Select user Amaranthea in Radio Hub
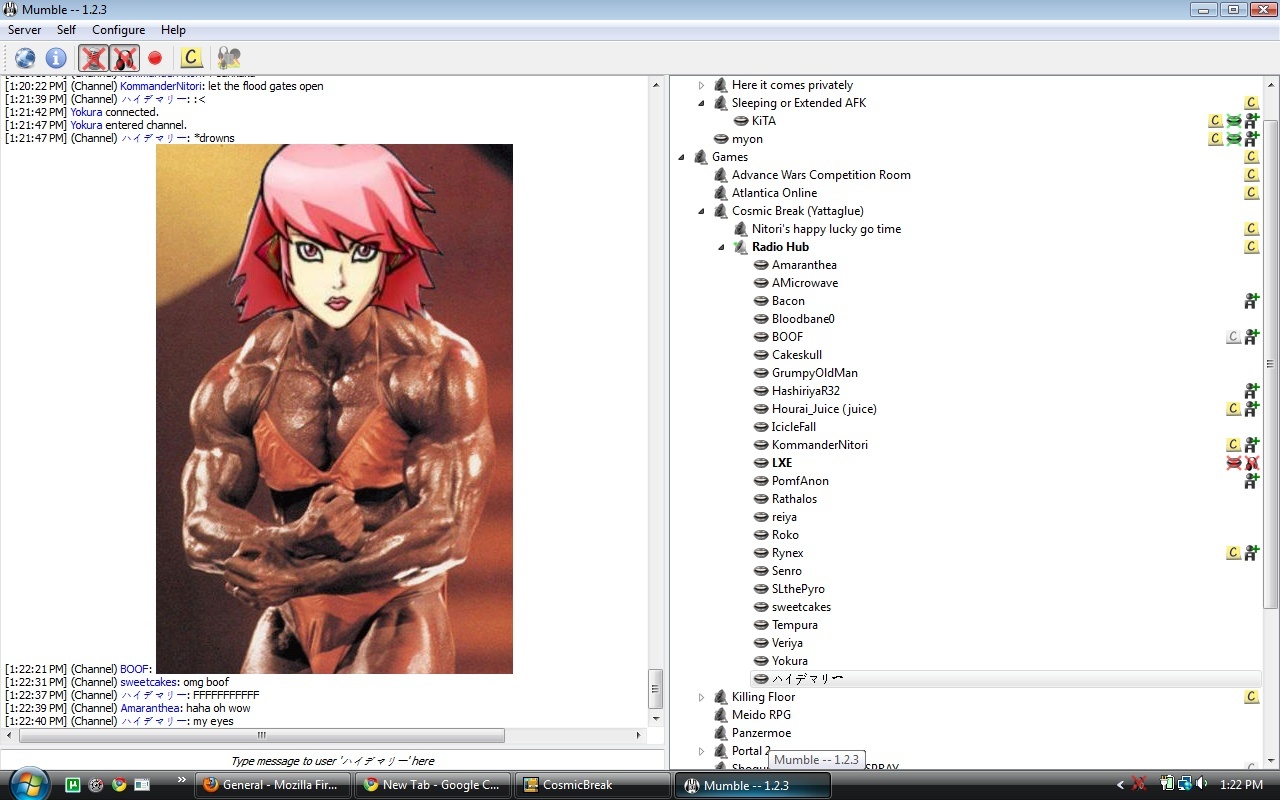 pyautogui.click(x=804, y=265)
